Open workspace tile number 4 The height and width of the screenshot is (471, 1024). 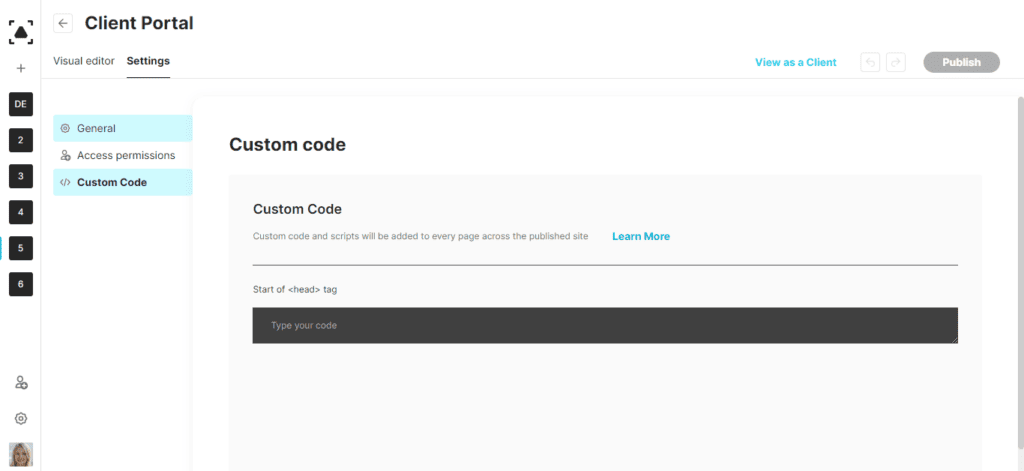(x=21, y=212)
